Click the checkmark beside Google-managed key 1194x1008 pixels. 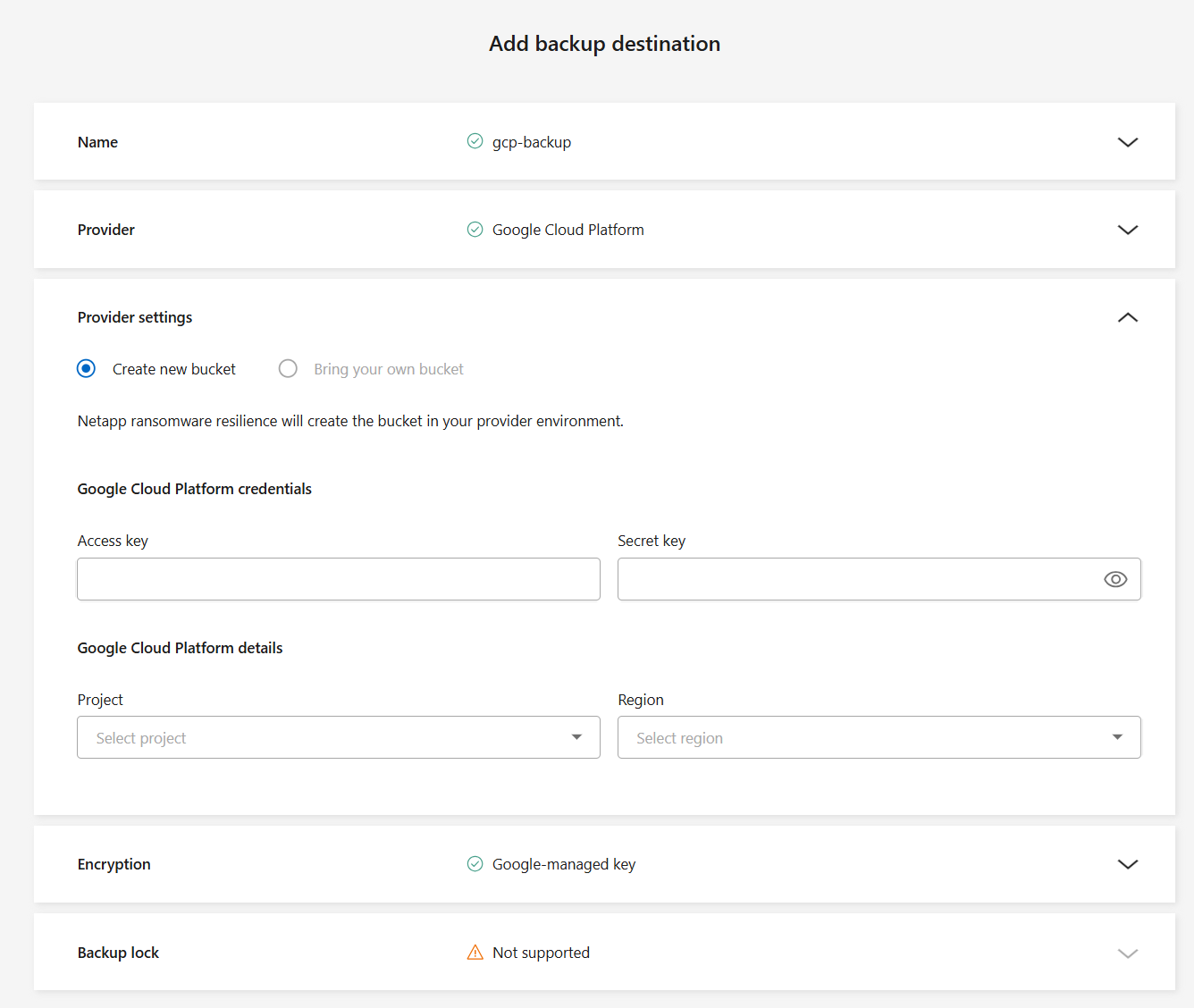click(475, 864)
